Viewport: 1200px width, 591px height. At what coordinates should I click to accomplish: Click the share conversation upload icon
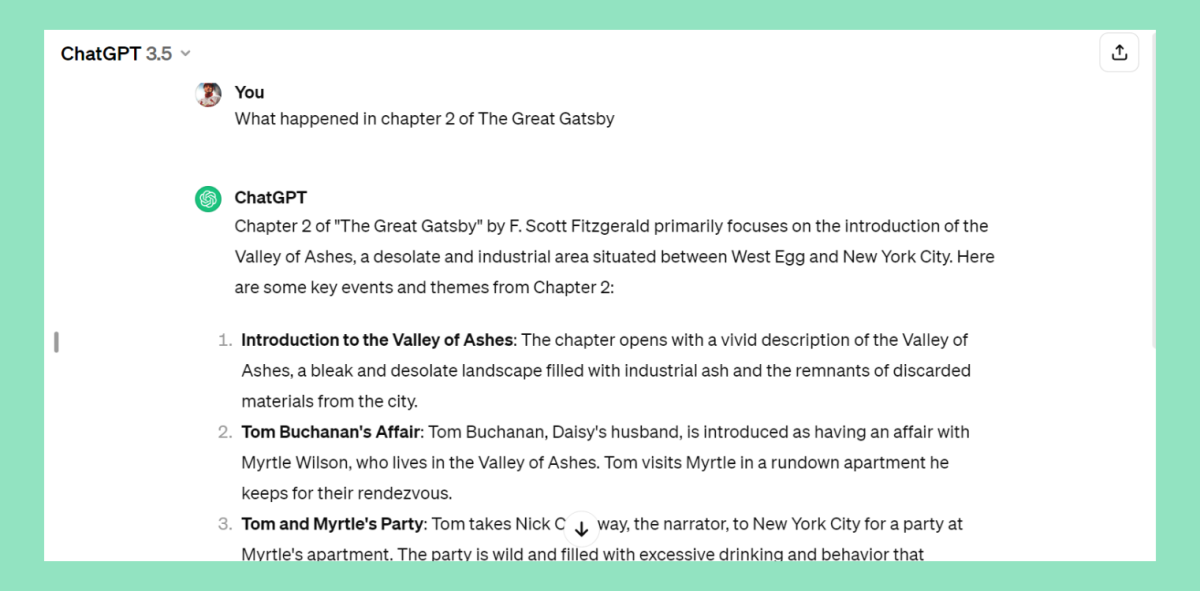(1119, 53)
